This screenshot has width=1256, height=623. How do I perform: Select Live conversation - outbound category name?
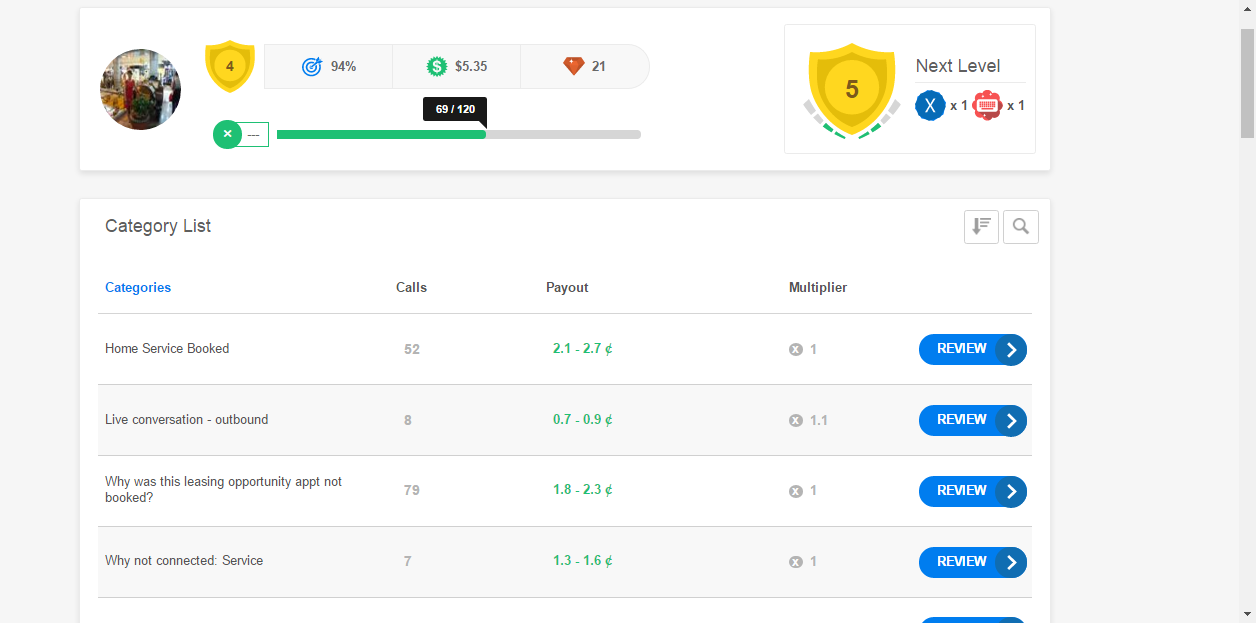pyautogui.click(x=187, y=420)
